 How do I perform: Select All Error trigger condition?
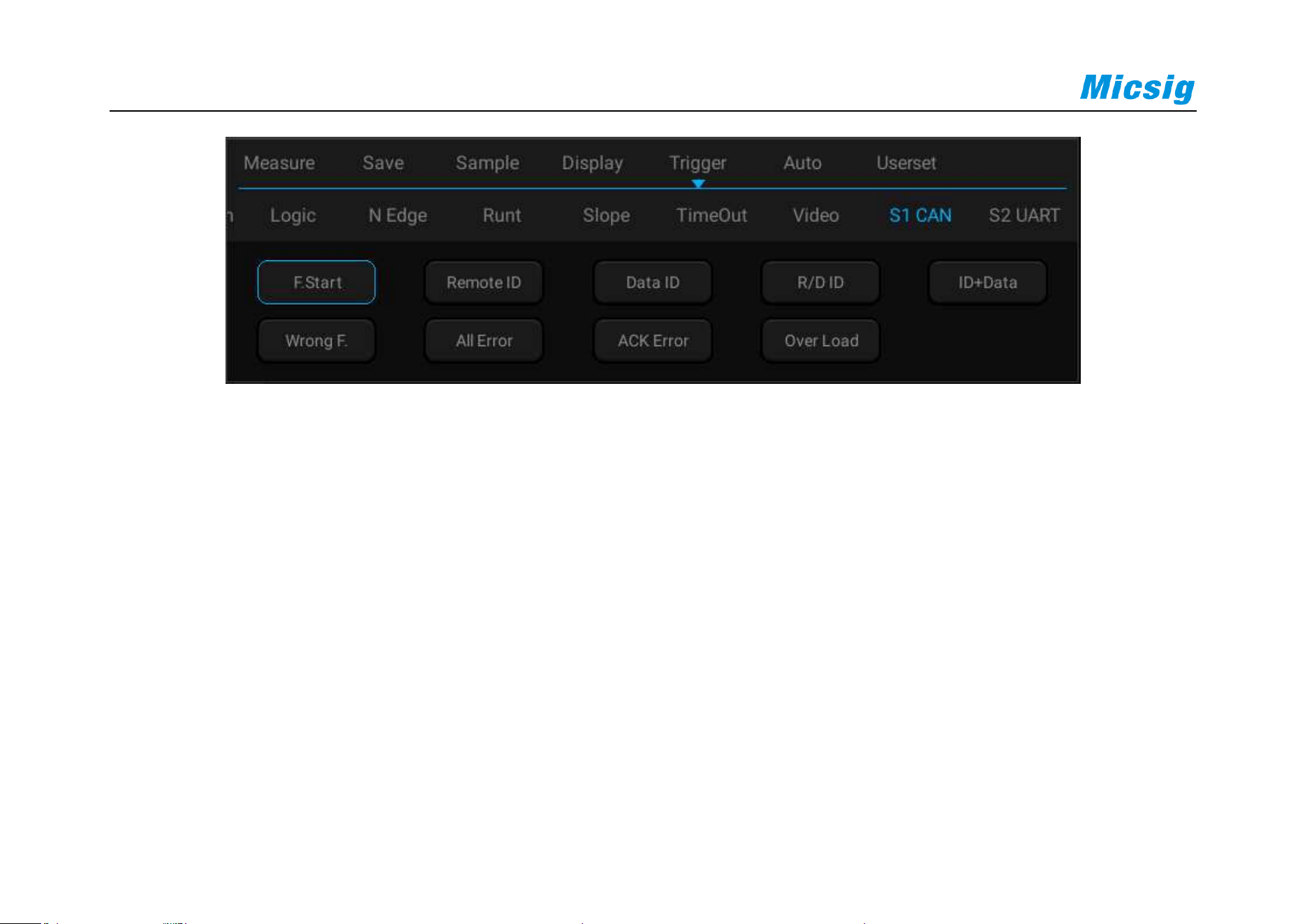[484, 341]
